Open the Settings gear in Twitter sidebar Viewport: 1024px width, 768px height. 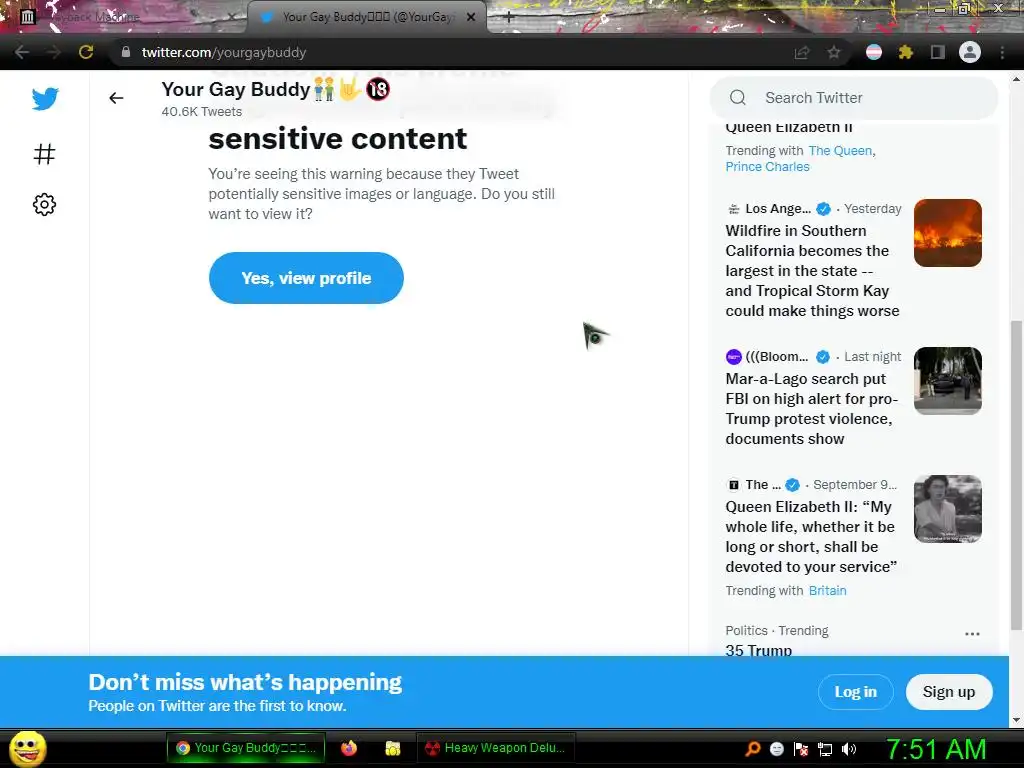pyautogui.click(x=44, y=204)
